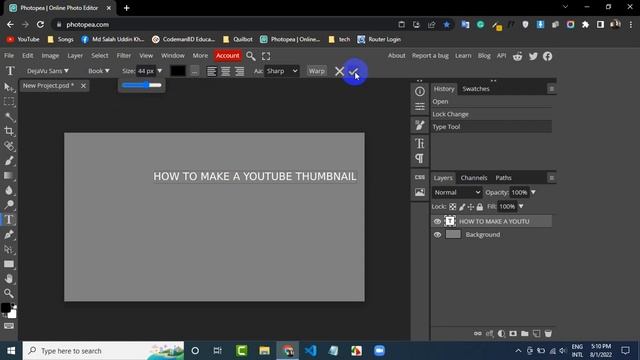Align text right
The image size is (640, 360).
pos(239,71)
